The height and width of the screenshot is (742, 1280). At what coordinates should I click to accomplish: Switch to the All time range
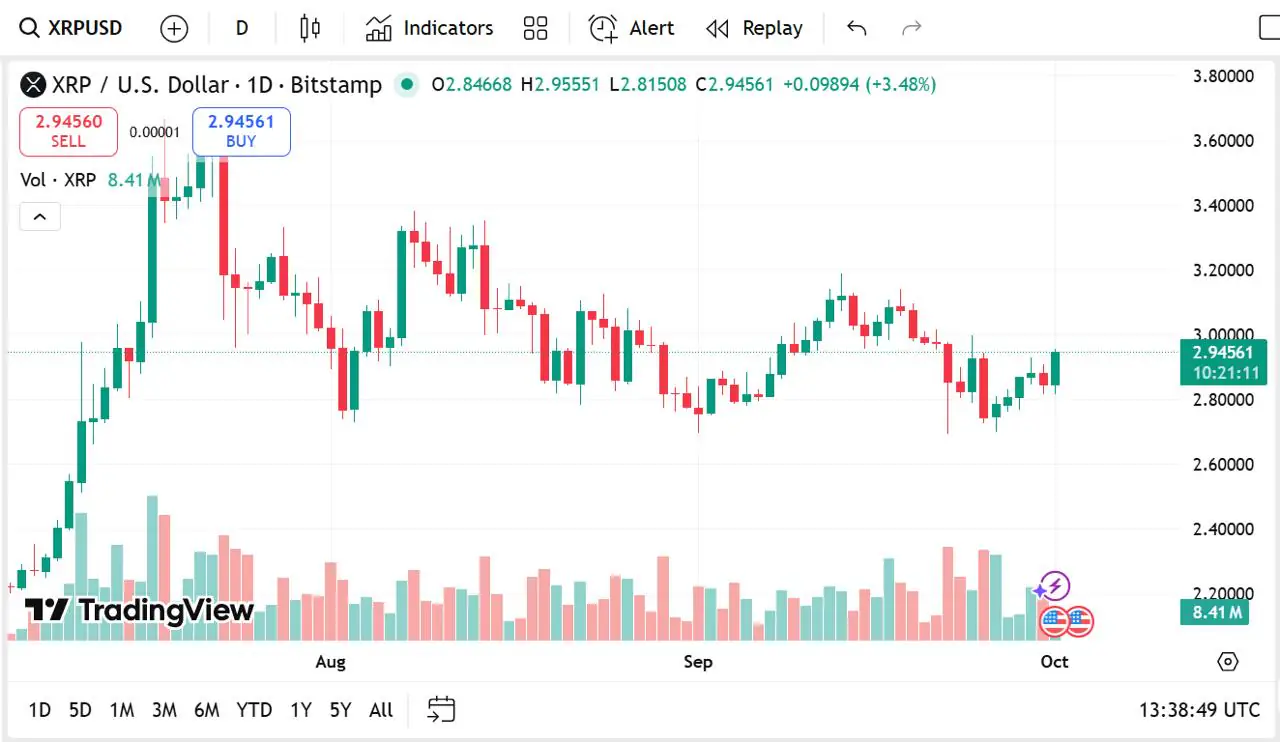[x=381, y=710]
